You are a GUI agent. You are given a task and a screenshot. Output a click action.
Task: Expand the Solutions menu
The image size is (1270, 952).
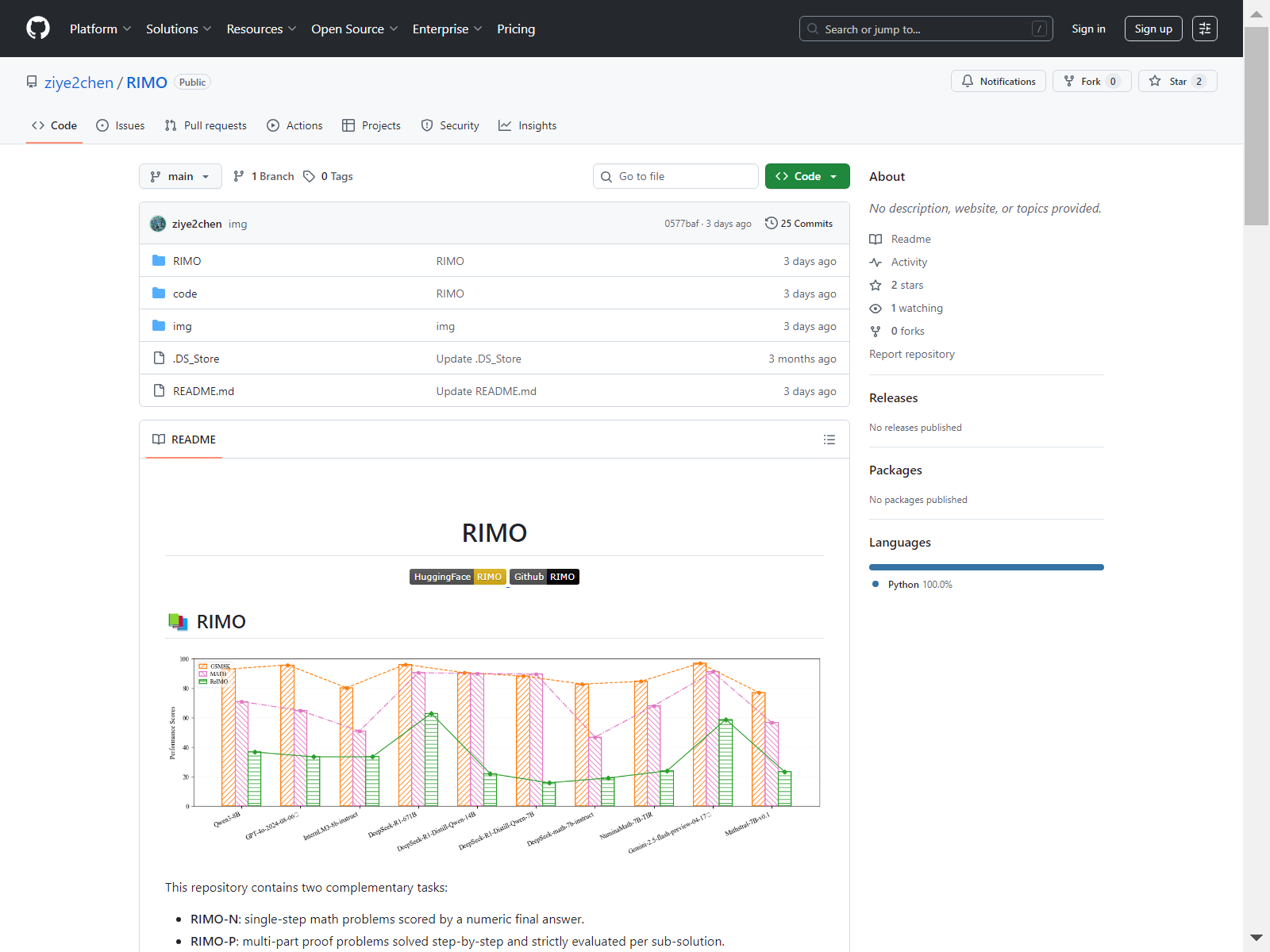coord(179,29)
